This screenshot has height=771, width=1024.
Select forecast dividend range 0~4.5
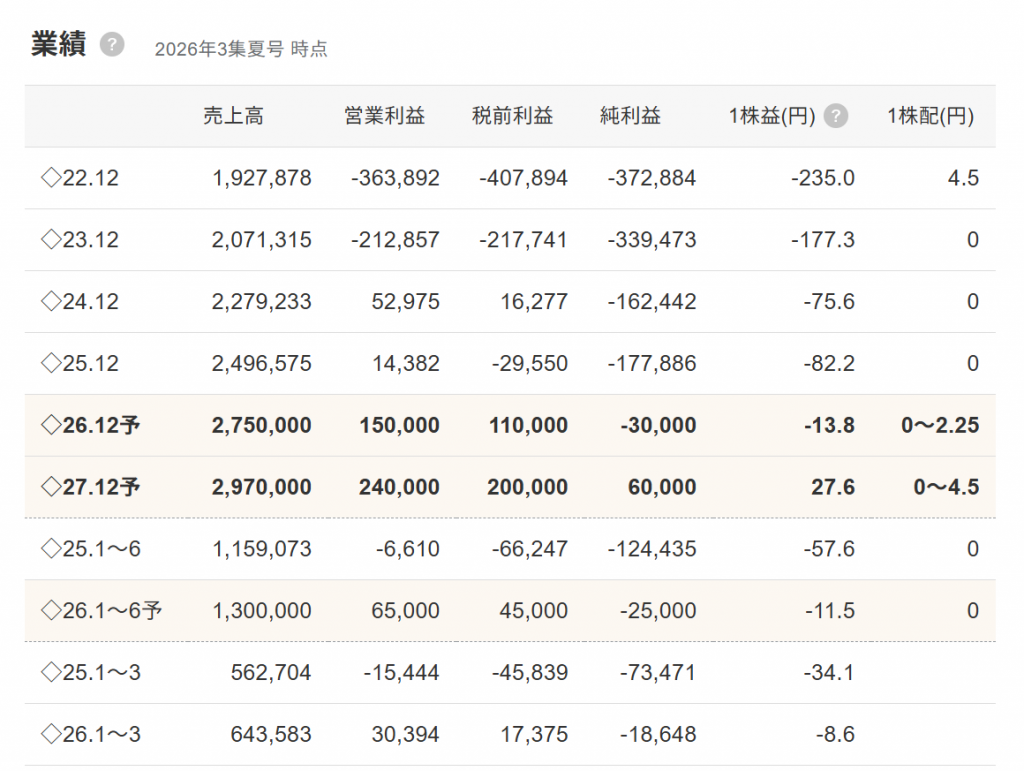(946, 487)
